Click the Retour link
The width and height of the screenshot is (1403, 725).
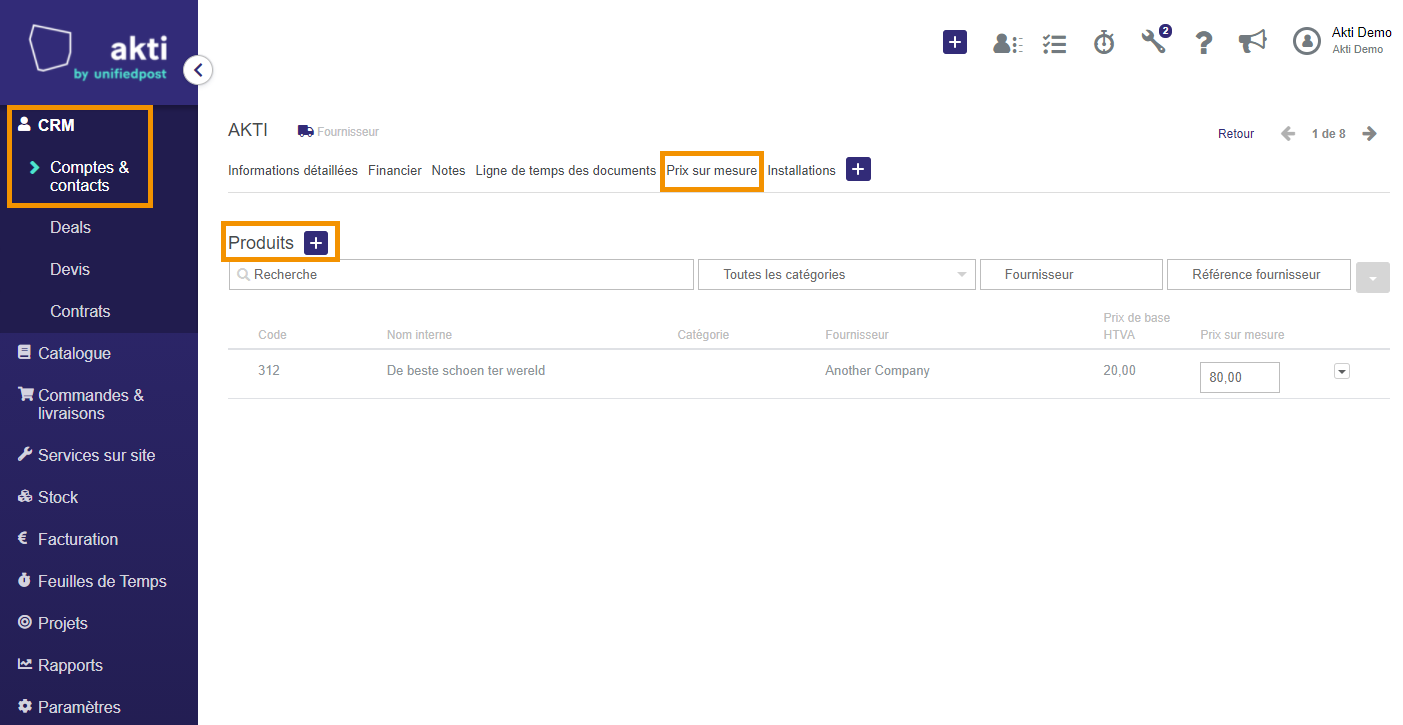point(1236,134)
